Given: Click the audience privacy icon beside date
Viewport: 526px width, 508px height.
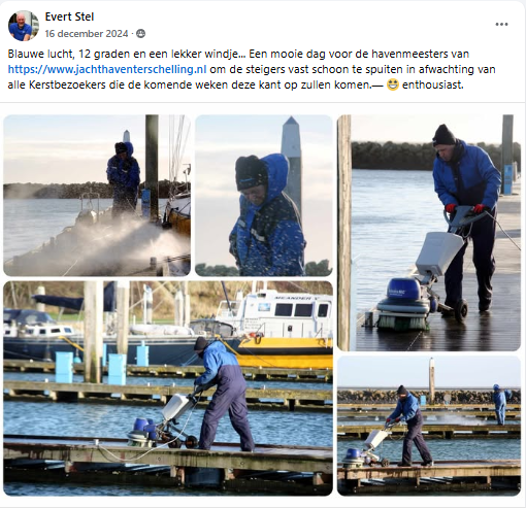Looking at the screenshot, I should [141, 34].
